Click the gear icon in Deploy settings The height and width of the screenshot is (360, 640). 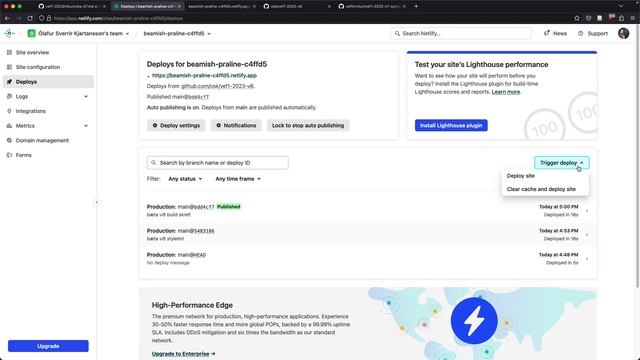(x=155, y=125)
